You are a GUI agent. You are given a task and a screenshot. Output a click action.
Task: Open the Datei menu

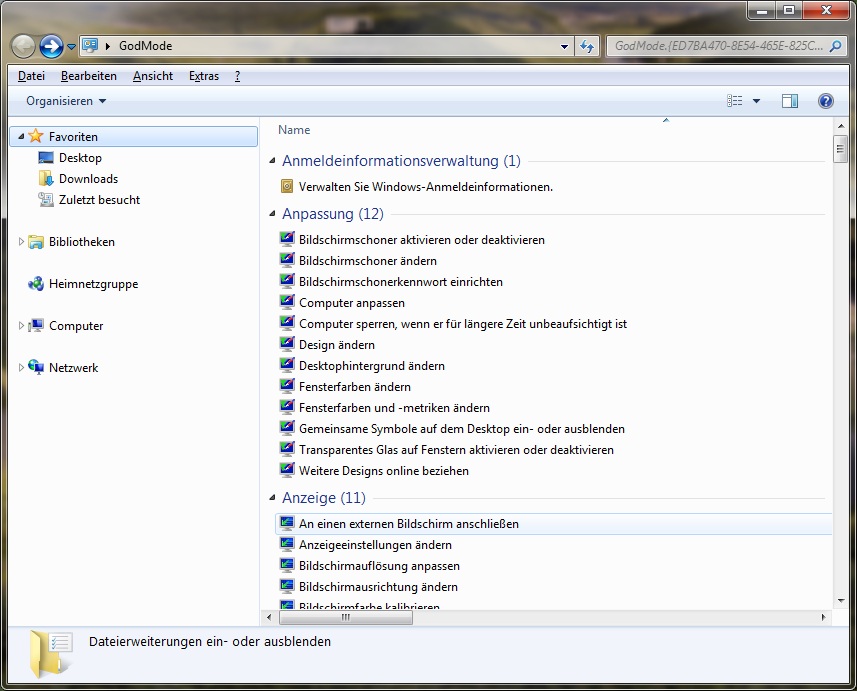pyautogui.click(x=31, y=76)
